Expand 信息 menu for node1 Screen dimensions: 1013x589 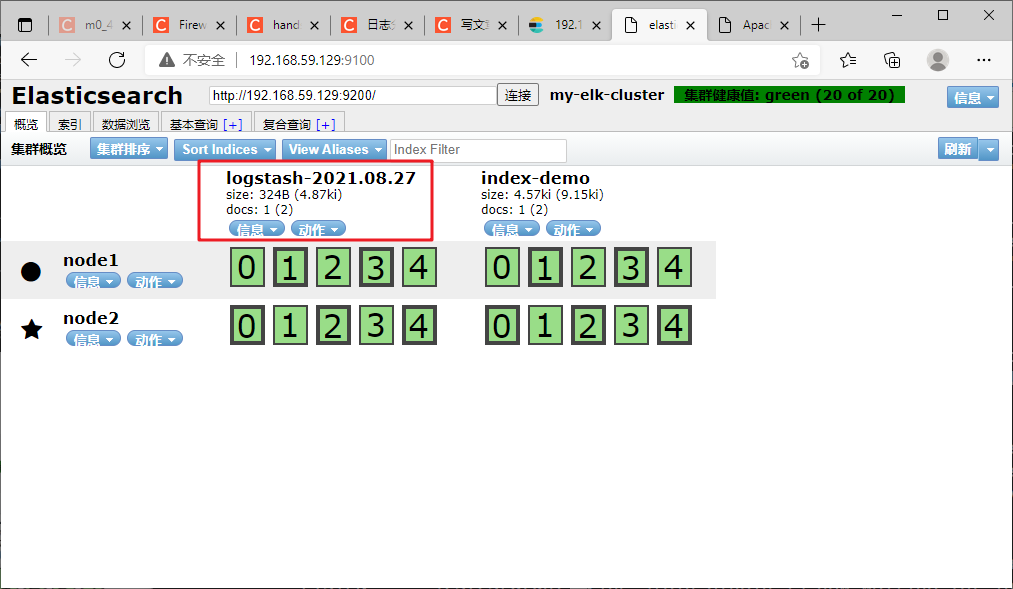pos(93,281)
